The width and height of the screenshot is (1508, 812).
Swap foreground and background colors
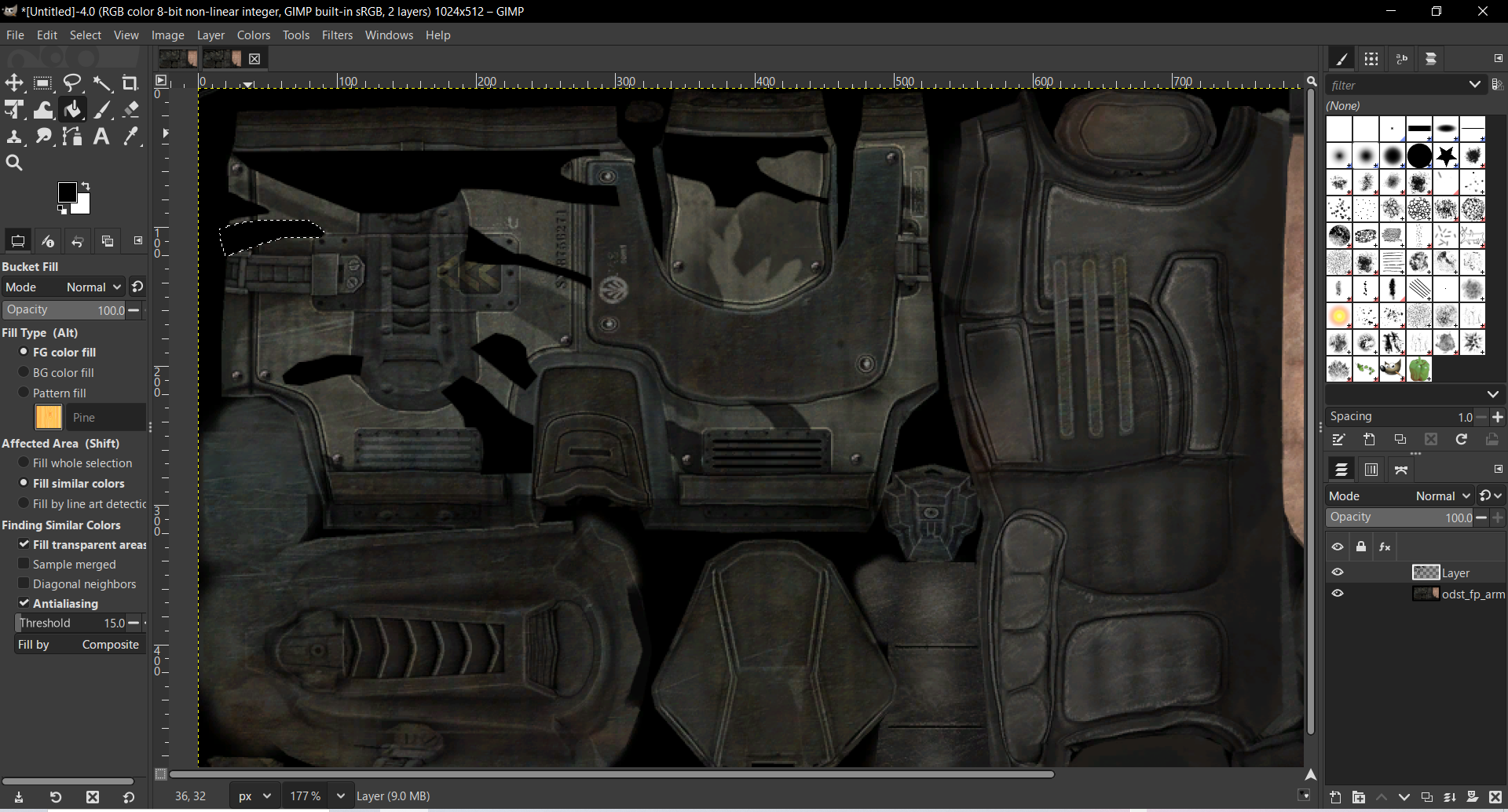coord(86,184)
